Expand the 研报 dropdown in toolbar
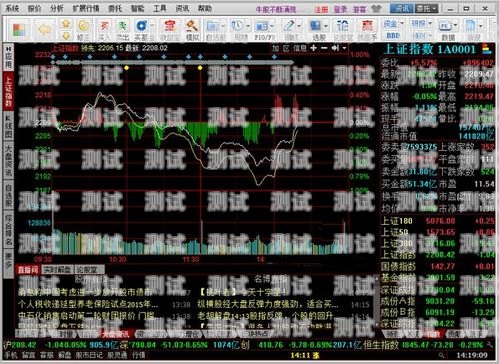The width and height of the screenshot is (499, 364). tap(430, 24)
